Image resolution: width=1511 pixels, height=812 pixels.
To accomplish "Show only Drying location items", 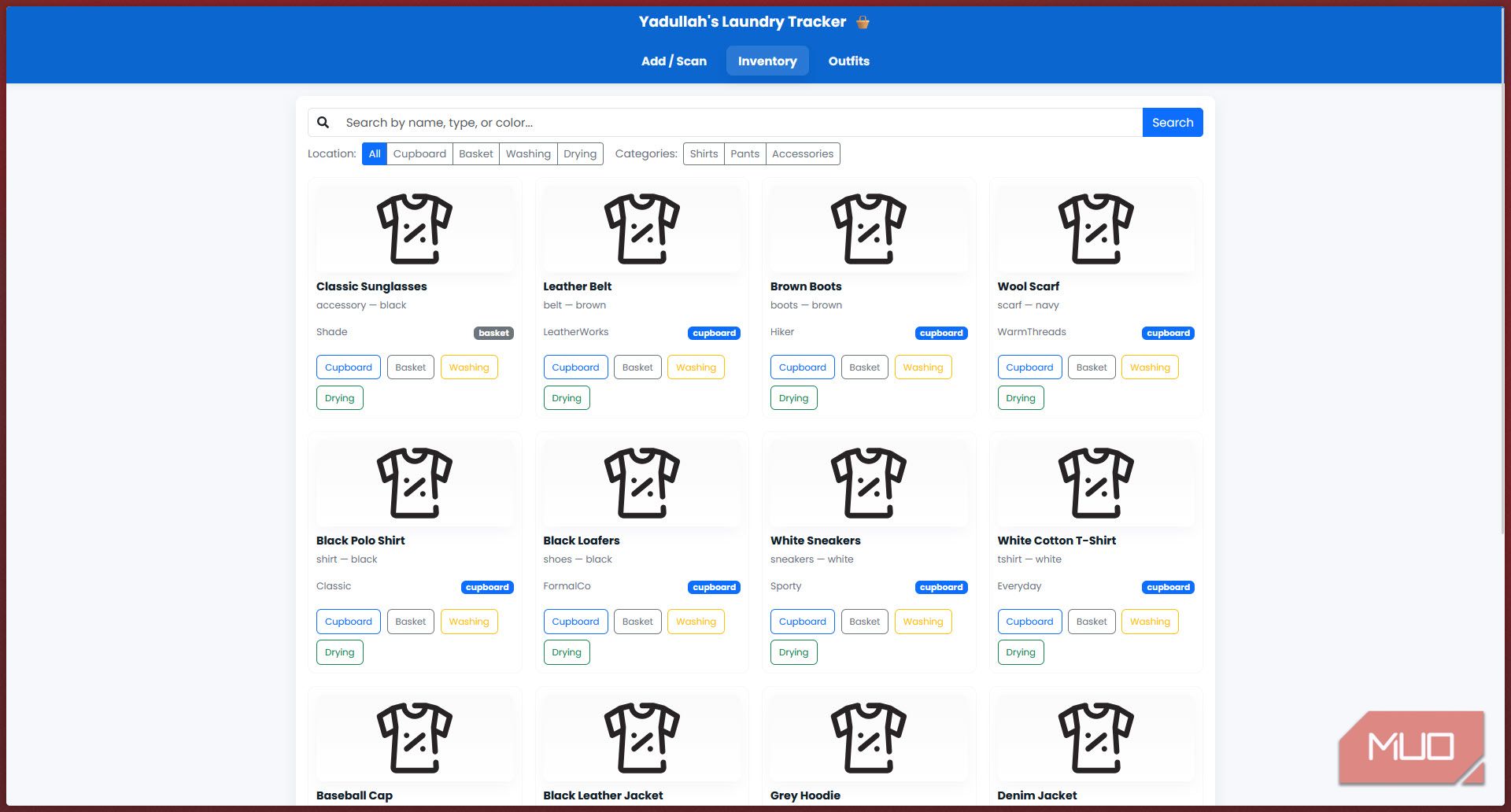I will tap(580, 153).
